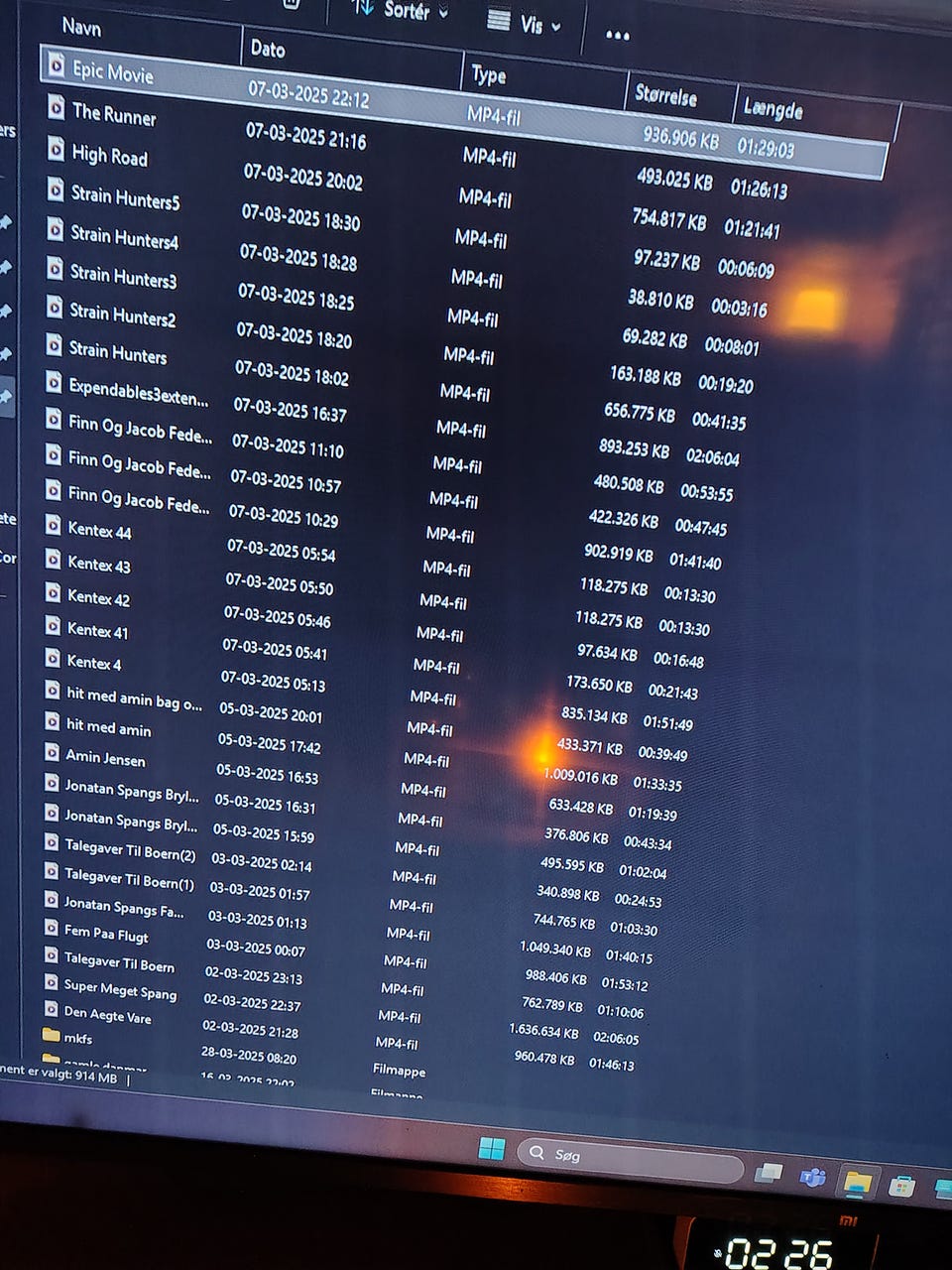The image size is (952, 1270).
Task: Click the Strain Hunters4 file icon
Action: click(55, 230)
